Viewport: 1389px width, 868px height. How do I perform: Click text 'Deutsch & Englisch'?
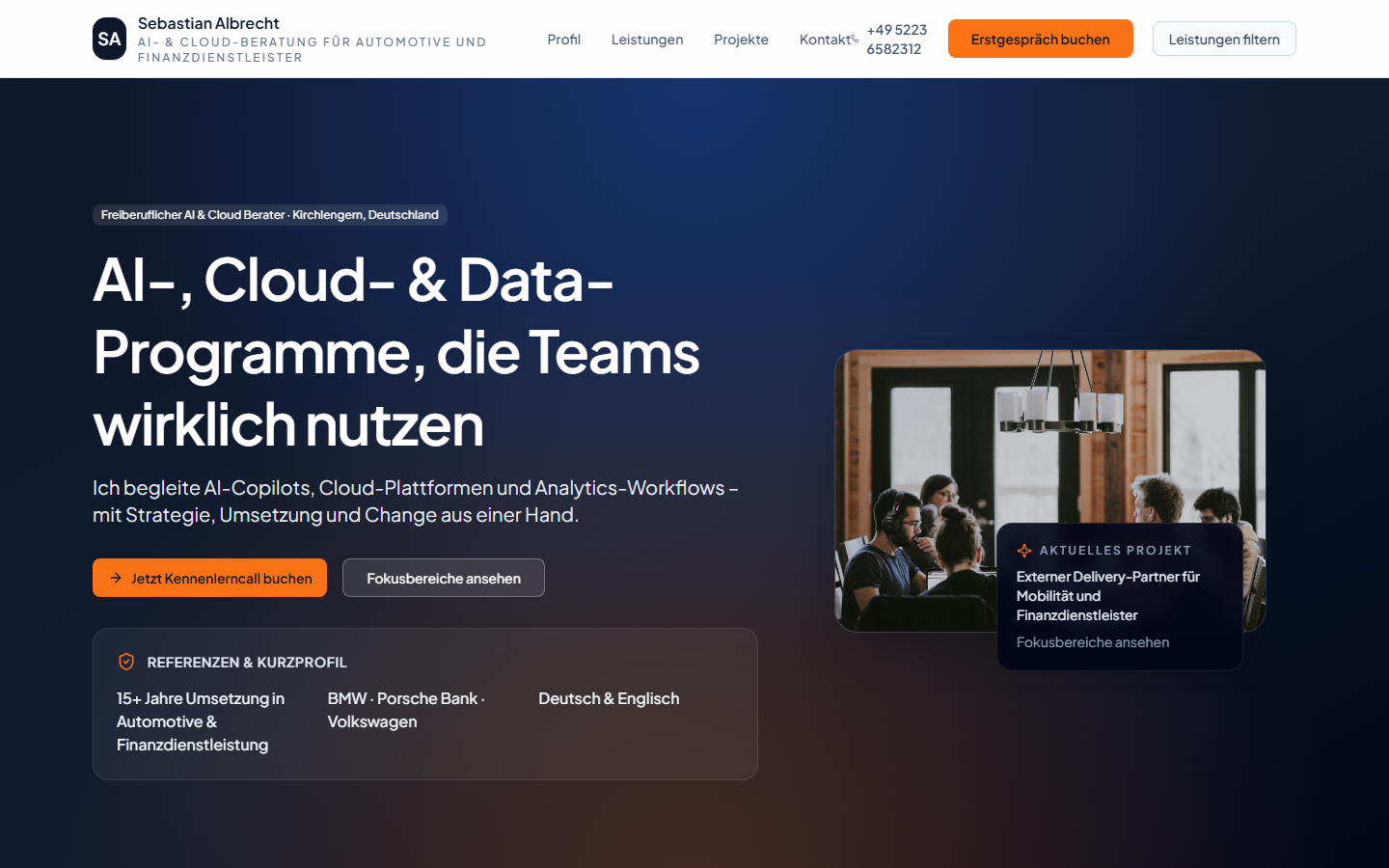pyautogui.click(x=609, y=698)
